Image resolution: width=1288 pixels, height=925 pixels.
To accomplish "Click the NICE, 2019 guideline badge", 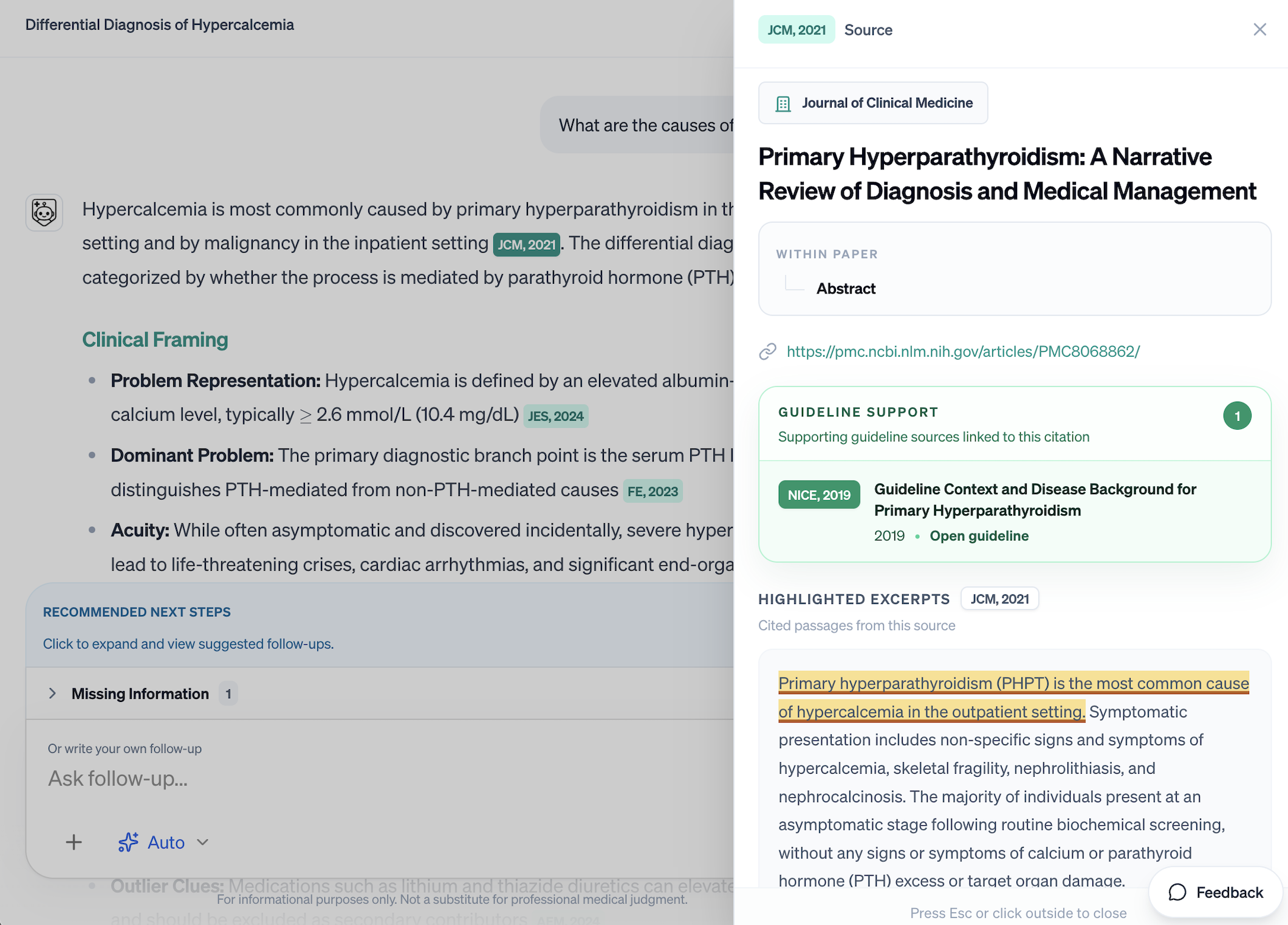I will [x=819, y=495].
